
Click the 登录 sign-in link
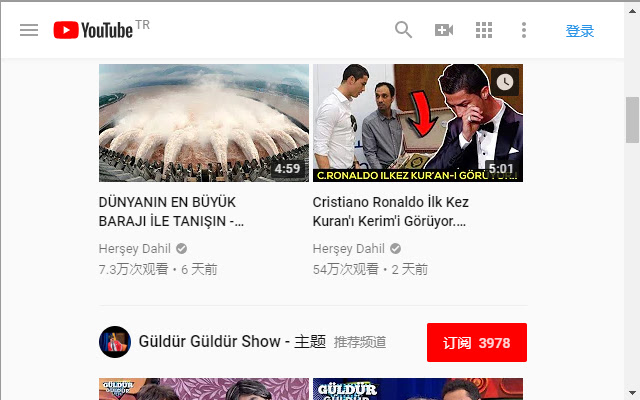580,31
